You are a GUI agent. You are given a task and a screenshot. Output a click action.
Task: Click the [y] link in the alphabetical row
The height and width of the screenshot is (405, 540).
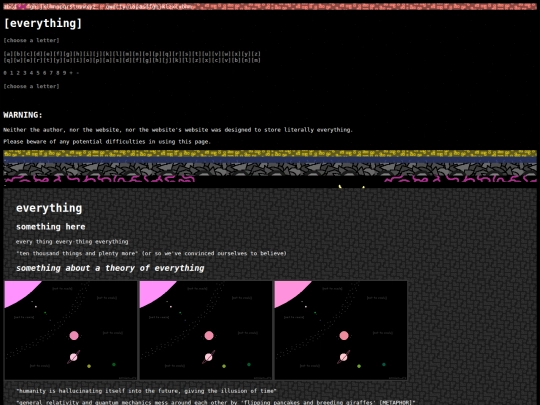pos(246,54)
